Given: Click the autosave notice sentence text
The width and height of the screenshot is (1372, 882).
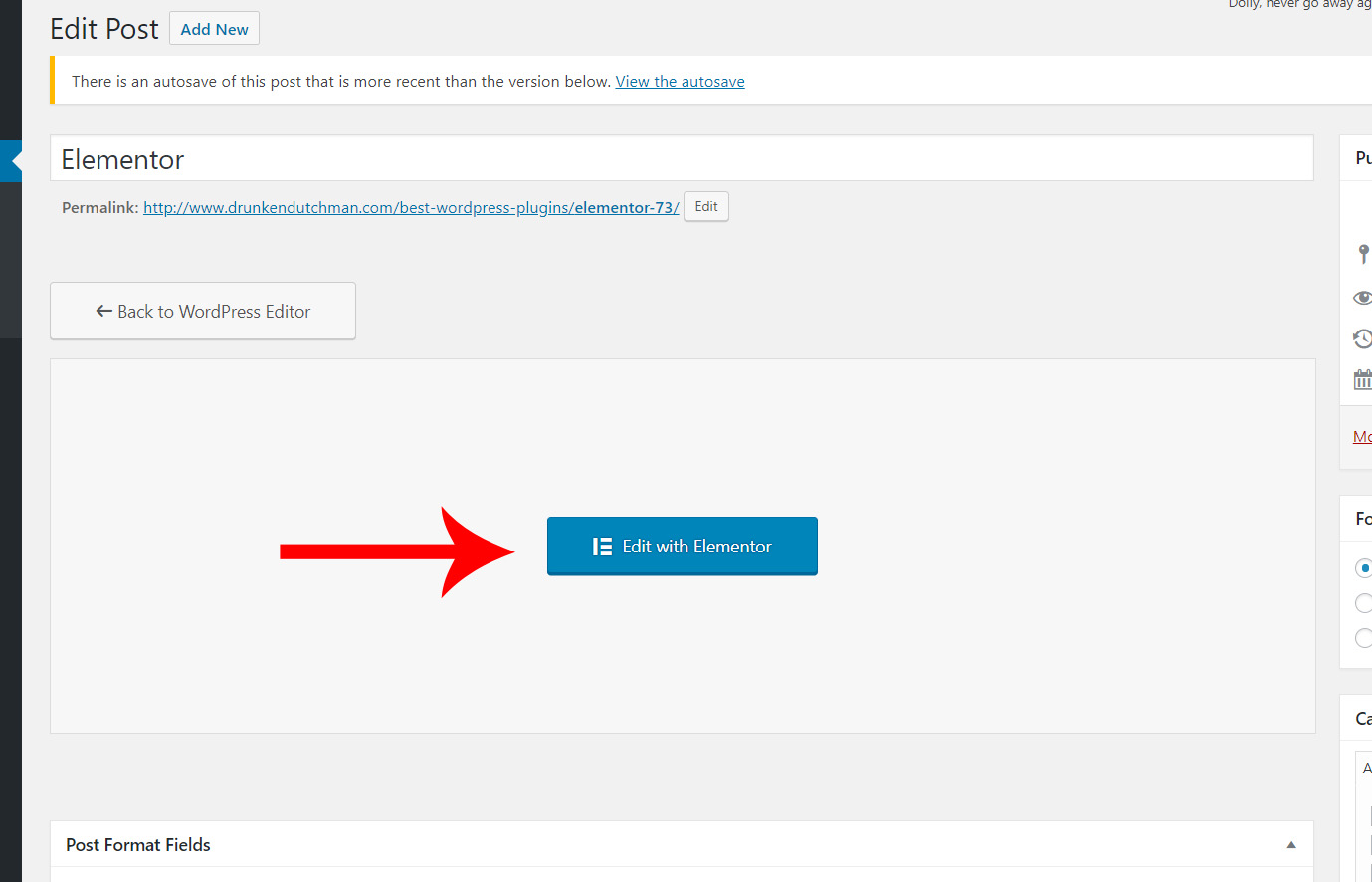Looking at the screenshot, I should [x=341, y=82].
